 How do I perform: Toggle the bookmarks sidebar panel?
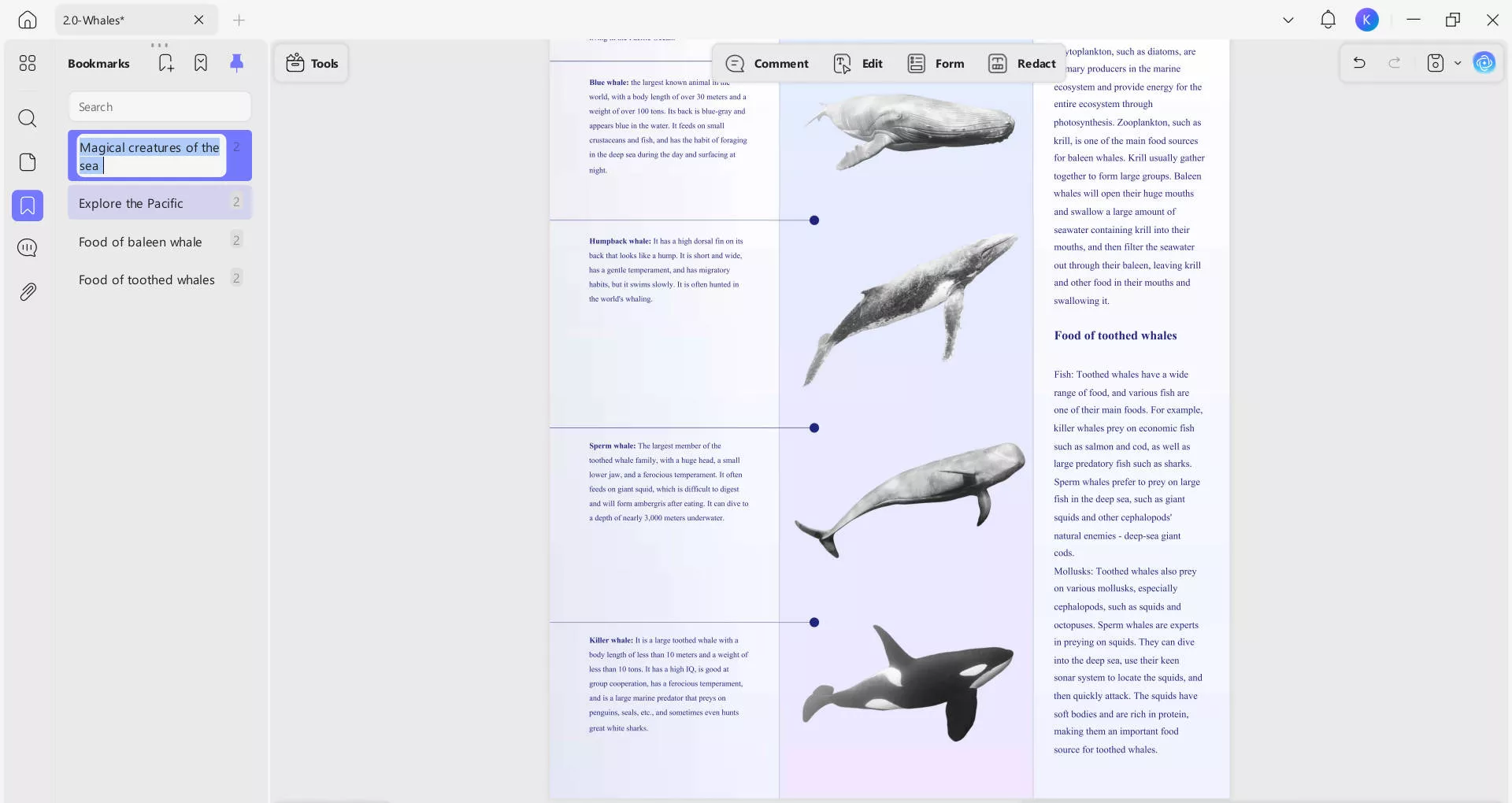pyautogui.click(x=28, y=205)
